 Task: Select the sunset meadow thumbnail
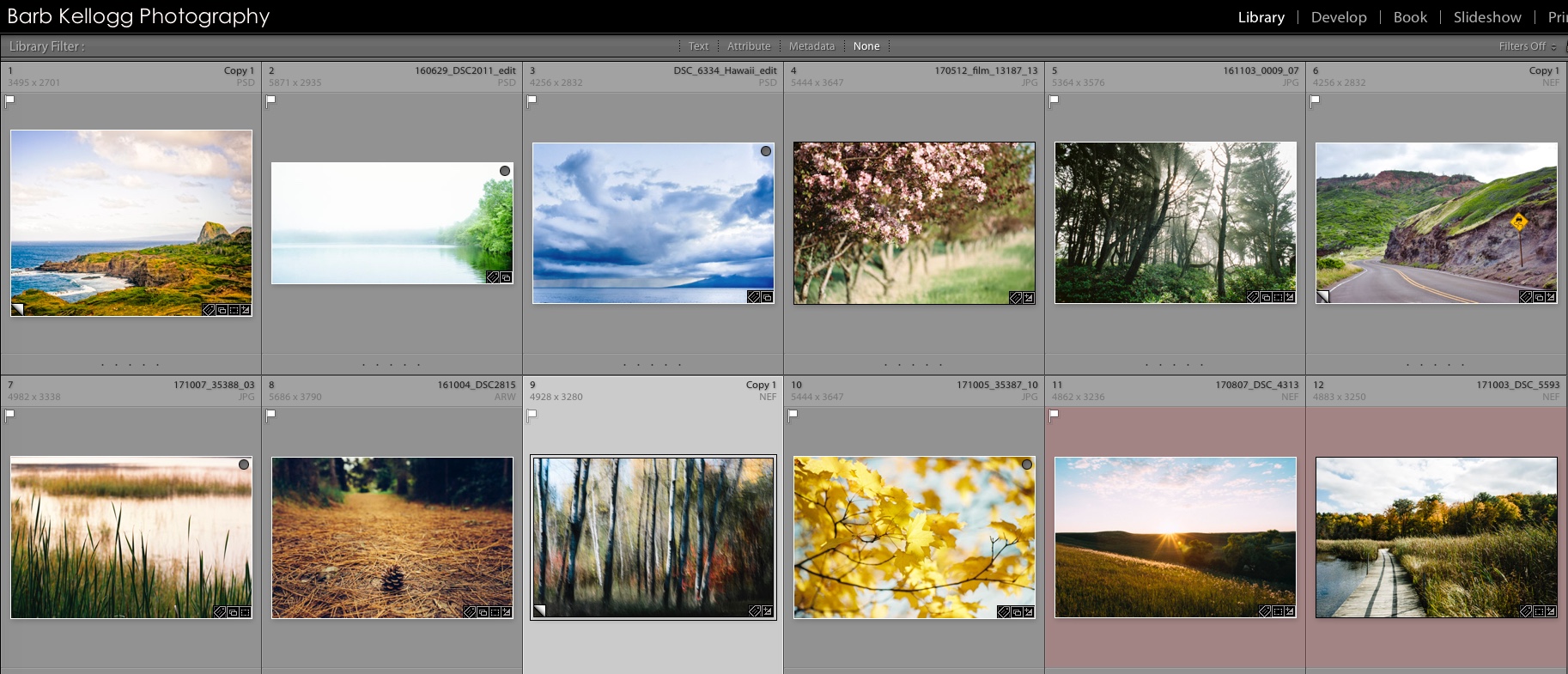[x=1176, y=537]
